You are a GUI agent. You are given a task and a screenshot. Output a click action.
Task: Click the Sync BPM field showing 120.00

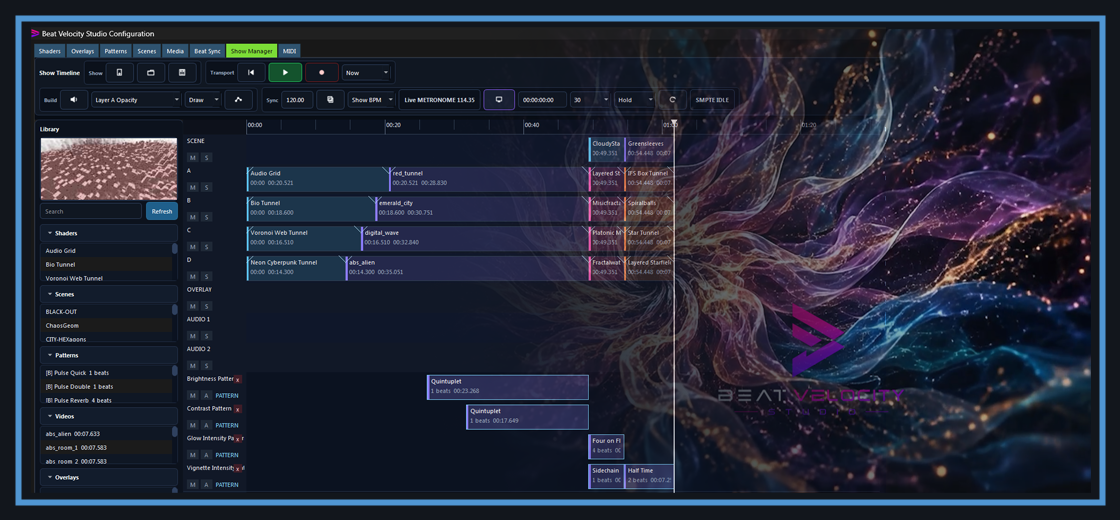click(x=297, y=100)
